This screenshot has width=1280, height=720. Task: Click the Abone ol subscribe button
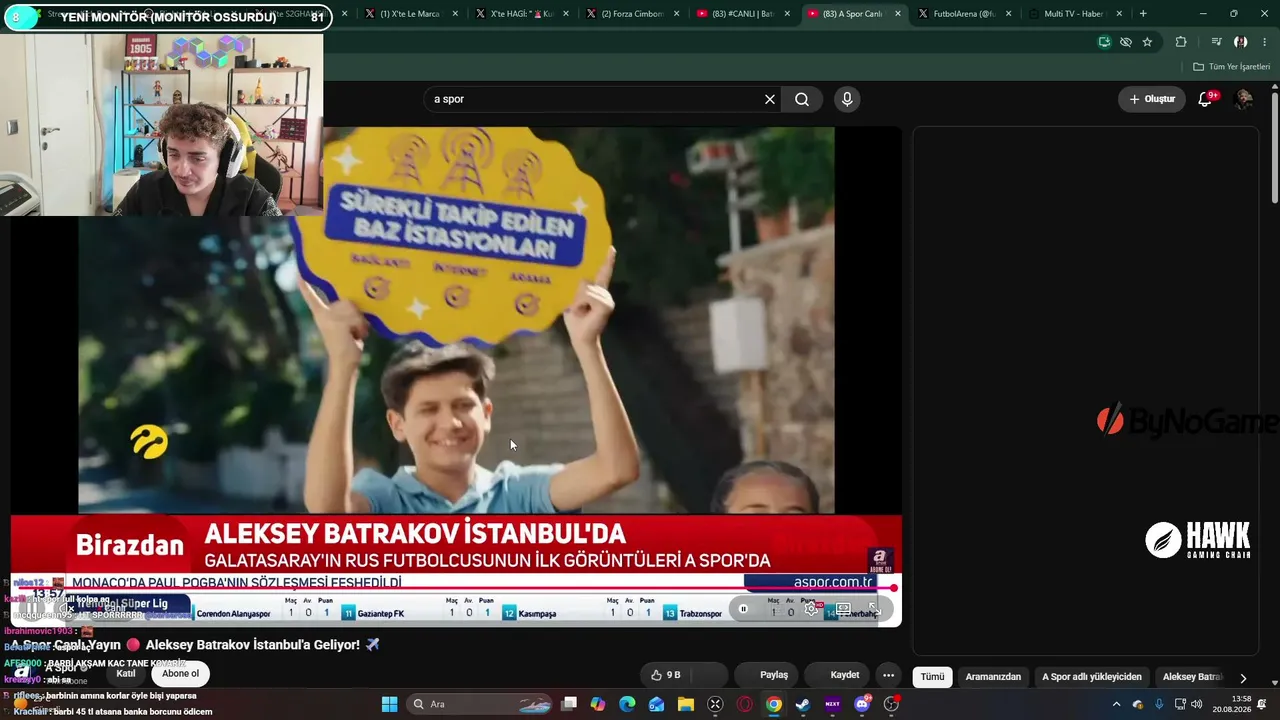tap(181, 674)
